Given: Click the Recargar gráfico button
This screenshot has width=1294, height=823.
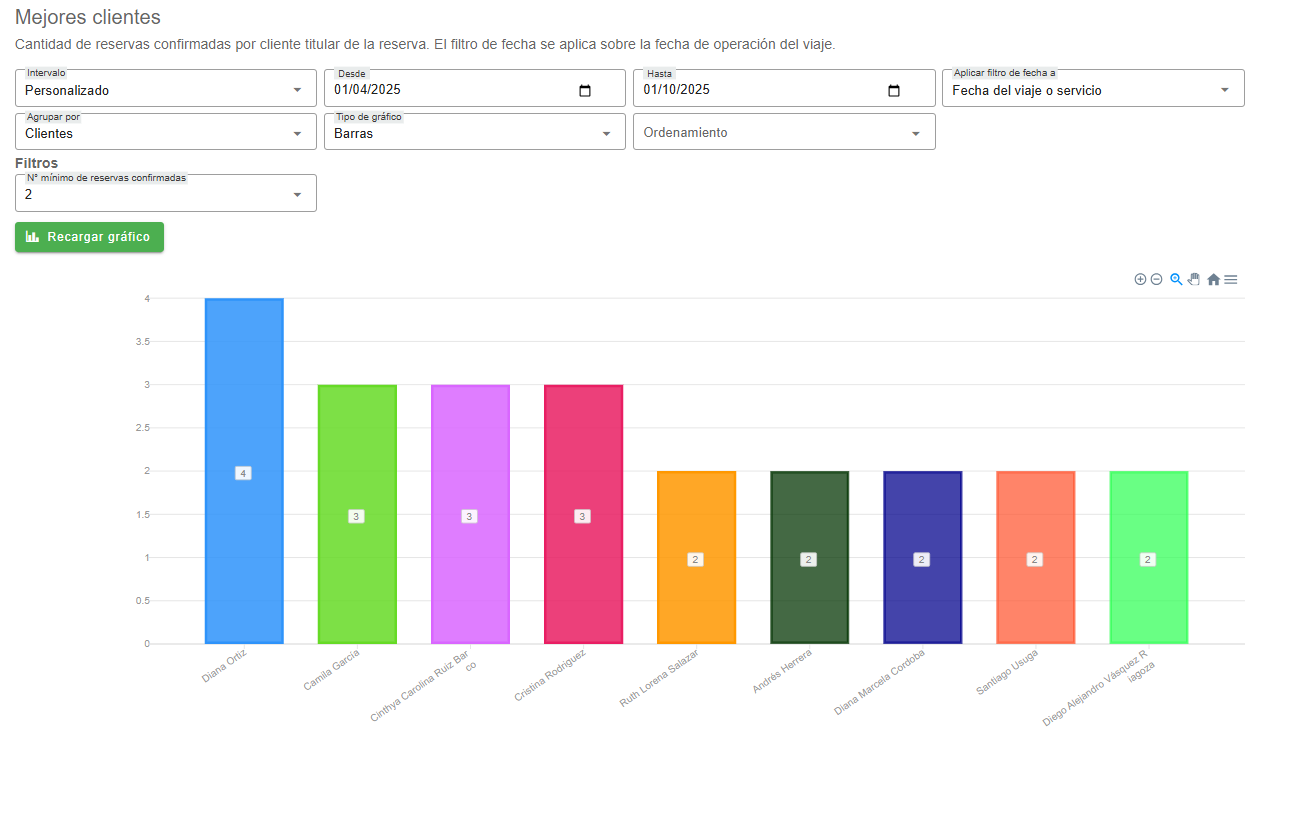Looking at the screenshot, I should click(x=89, y=237).
